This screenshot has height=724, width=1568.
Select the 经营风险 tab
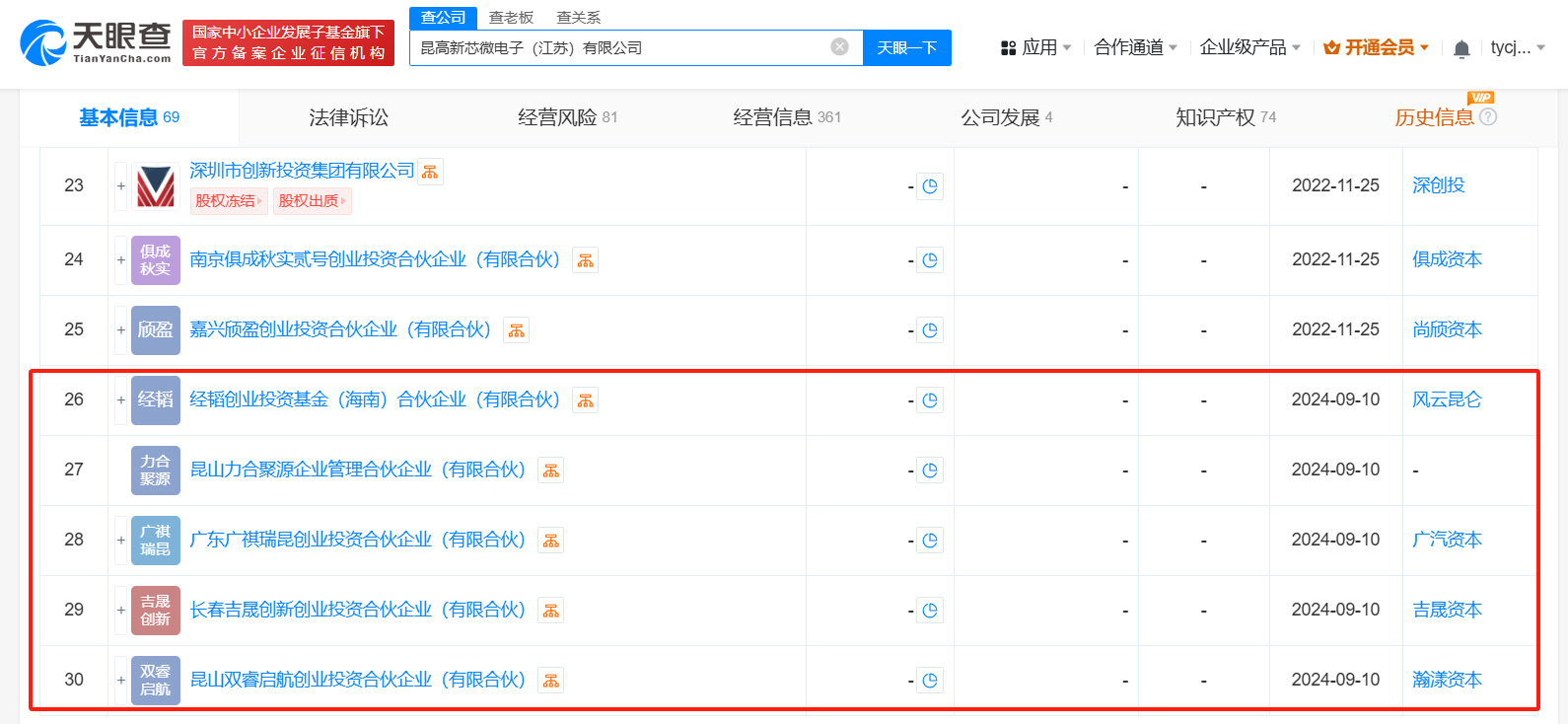coord(567,117)
